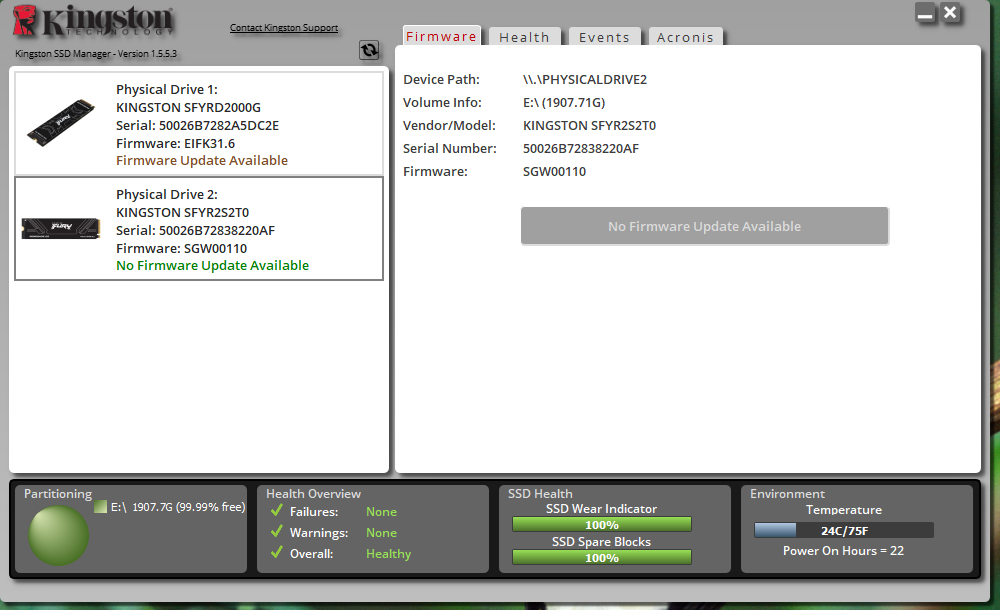Open the Events tab
This screenshot has height=610, width=1000.
(604, 37)
